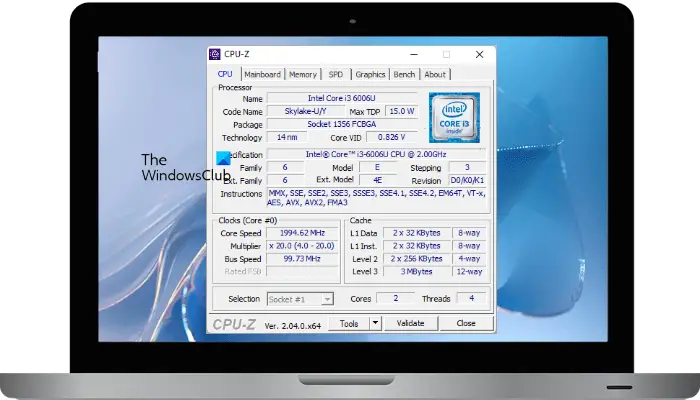Screen dimensions: 700x400
Task: Show the About tab
Action: [x=435, y=75]
